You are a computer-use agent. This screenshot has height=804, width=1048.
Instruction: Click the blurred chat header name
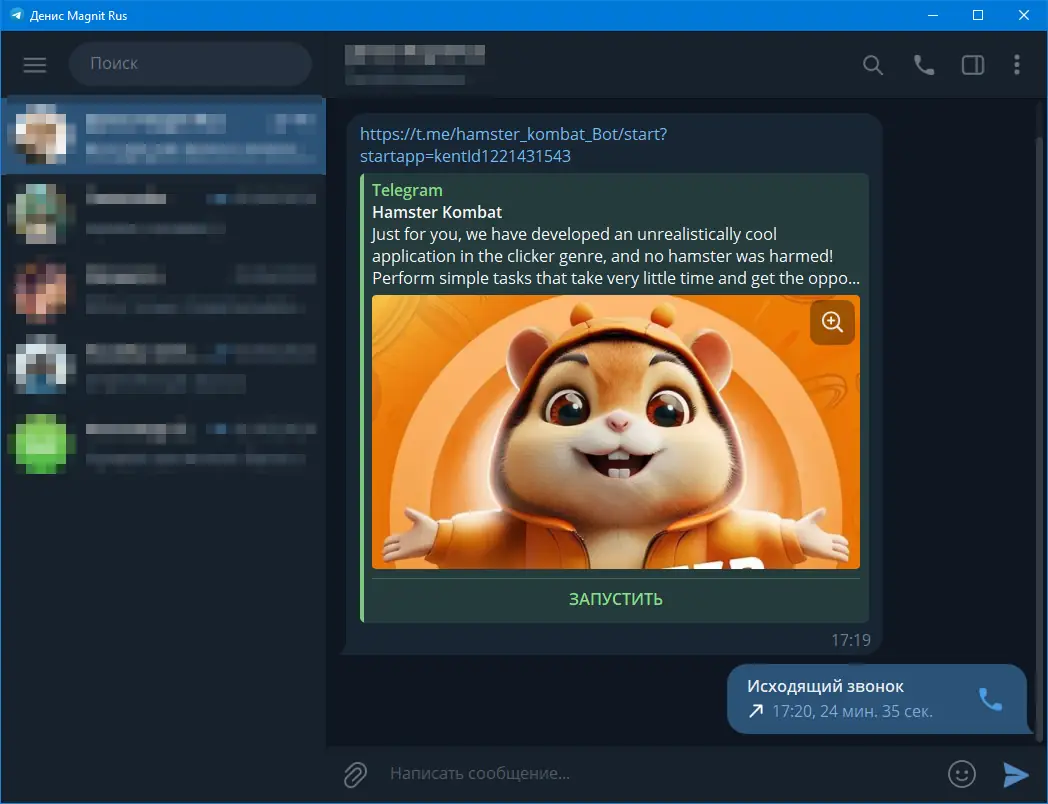click(415, 55)
